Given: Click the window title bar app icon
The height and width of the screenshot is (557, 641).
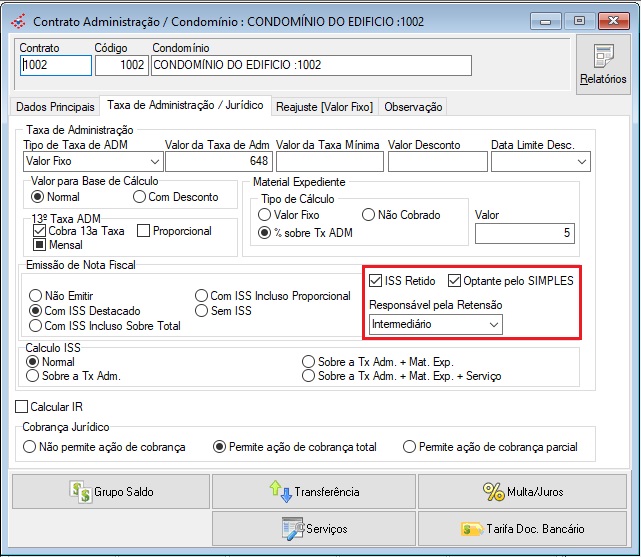Looking at the screenshot, I should click(x=18, y=20).
